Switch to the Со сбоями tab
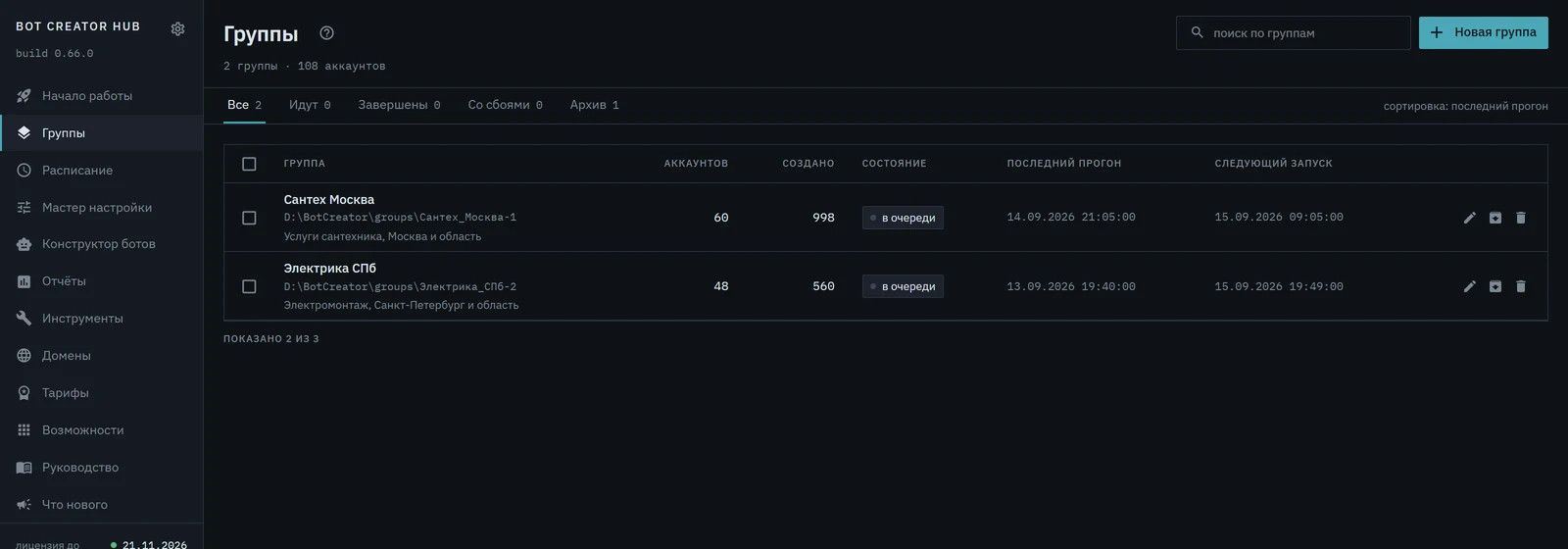Screen dimensions: 1568x549 pyautogui.click(x=505, y=105)
